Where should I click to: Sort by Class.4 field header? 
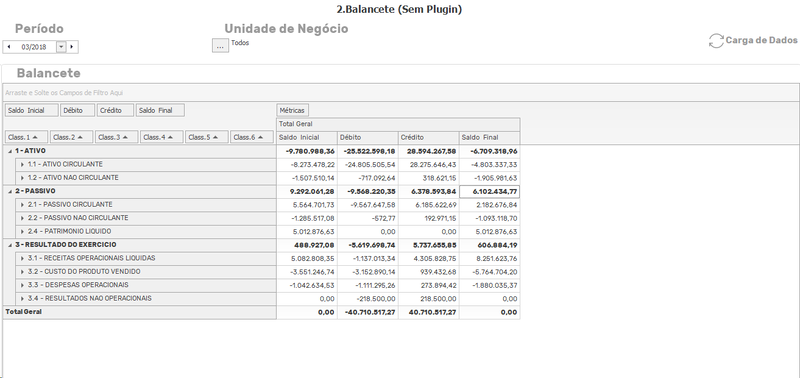[162, 137]
